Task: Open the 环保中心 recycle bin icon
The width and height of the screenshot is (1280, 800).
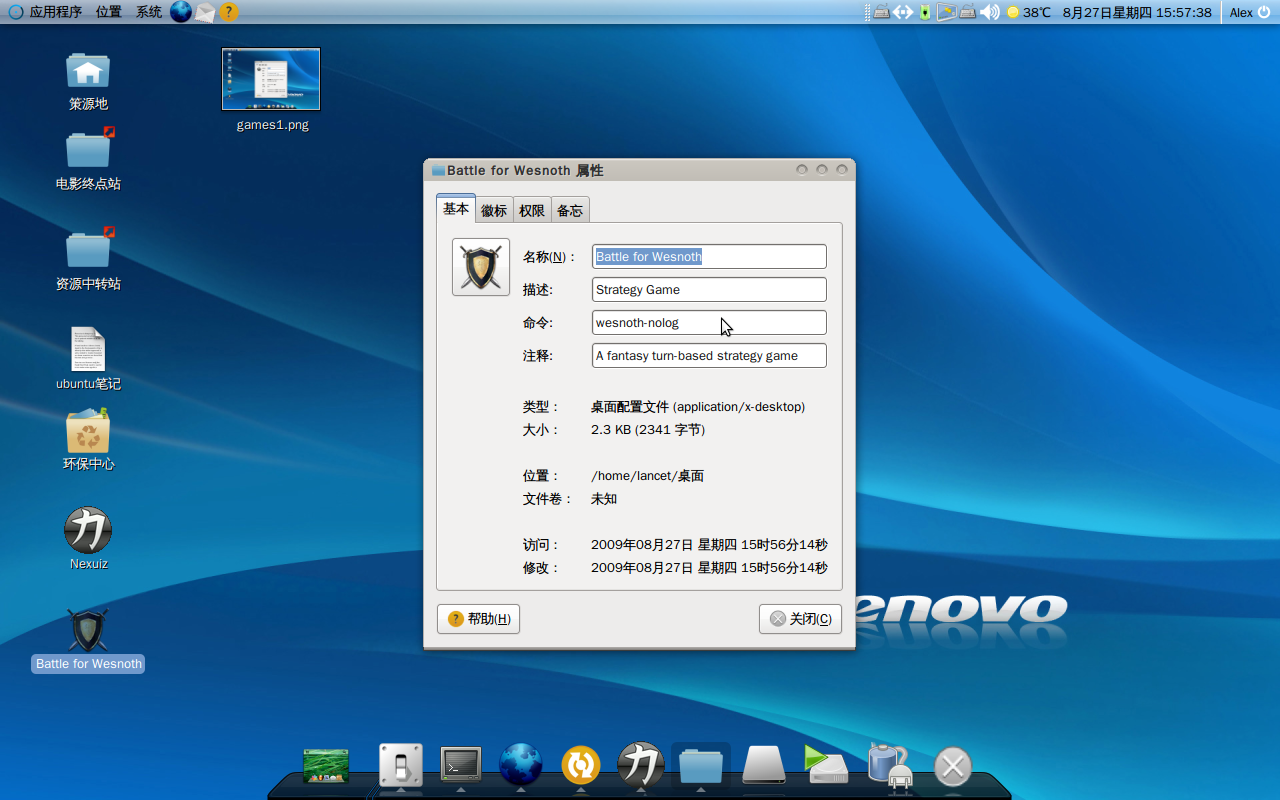Action: 88,430
